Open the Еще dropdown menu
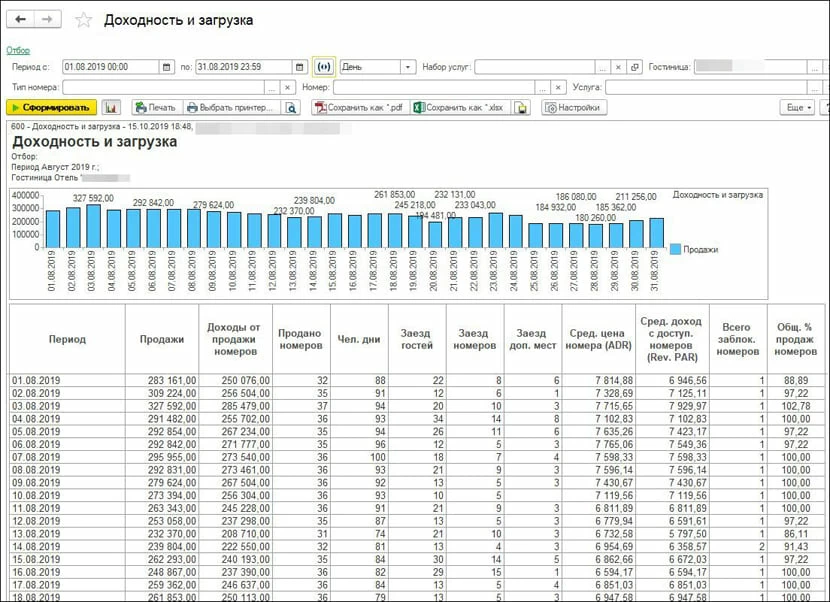This screenshot has width=830, height=602. (796, 107)
